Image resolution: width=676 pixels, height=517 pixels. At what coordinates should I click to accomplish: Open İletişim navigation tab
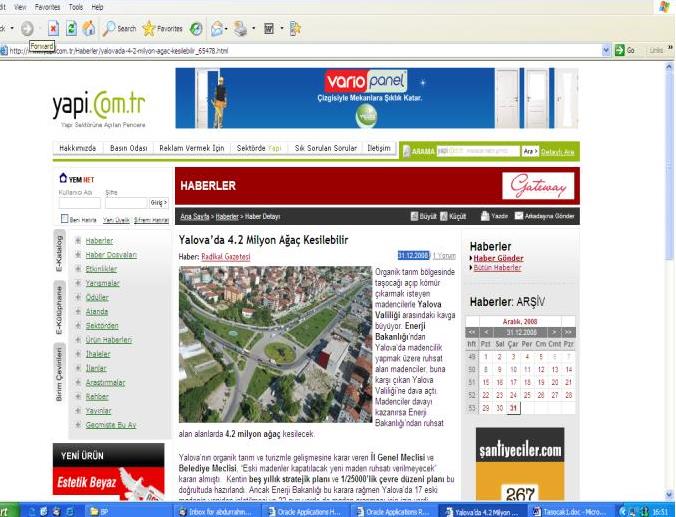pyautogui.click(x=379, y=148)
